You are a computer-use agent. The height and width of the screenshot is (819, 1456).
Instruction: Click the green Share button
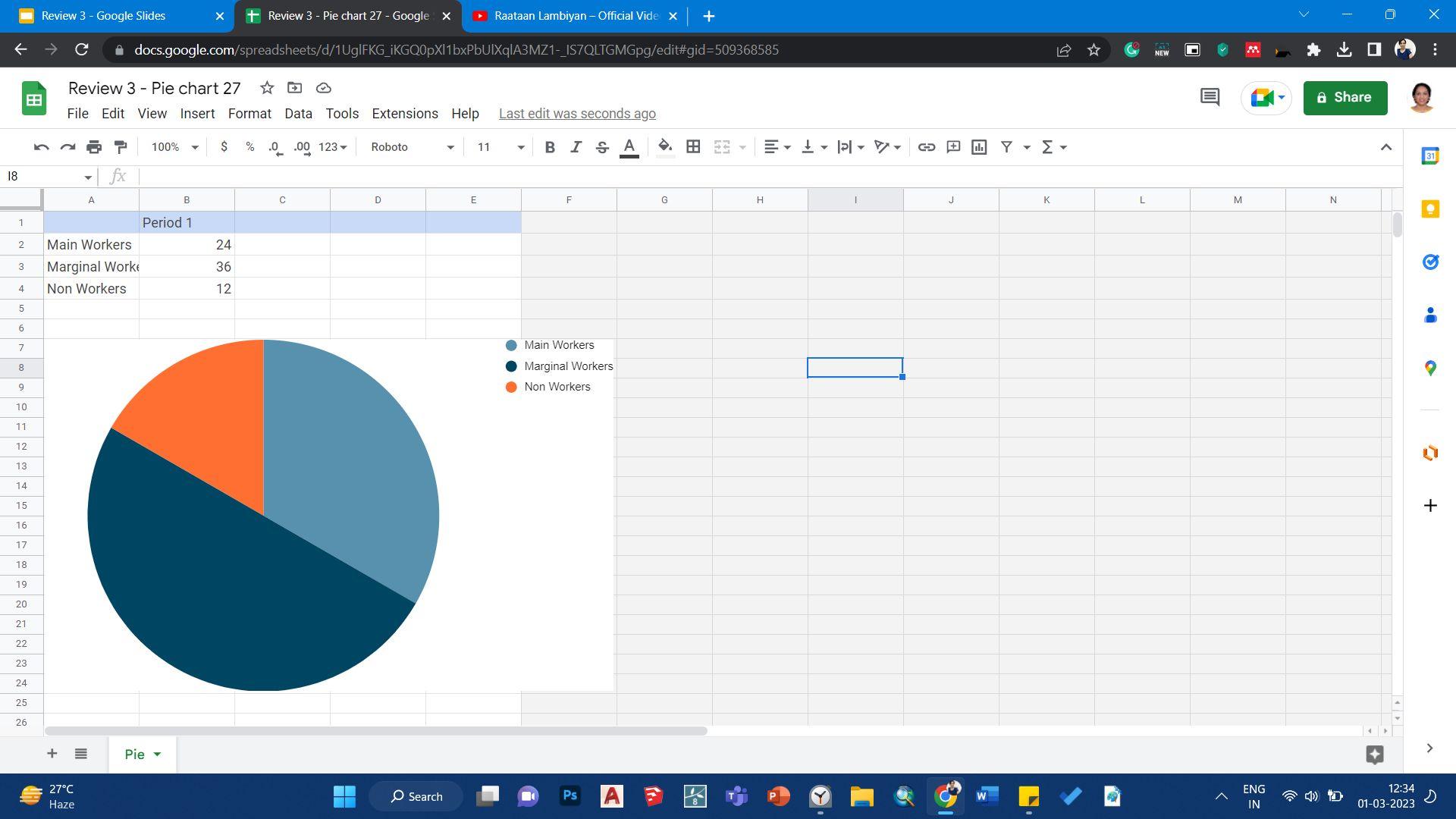click(1345, 98)
